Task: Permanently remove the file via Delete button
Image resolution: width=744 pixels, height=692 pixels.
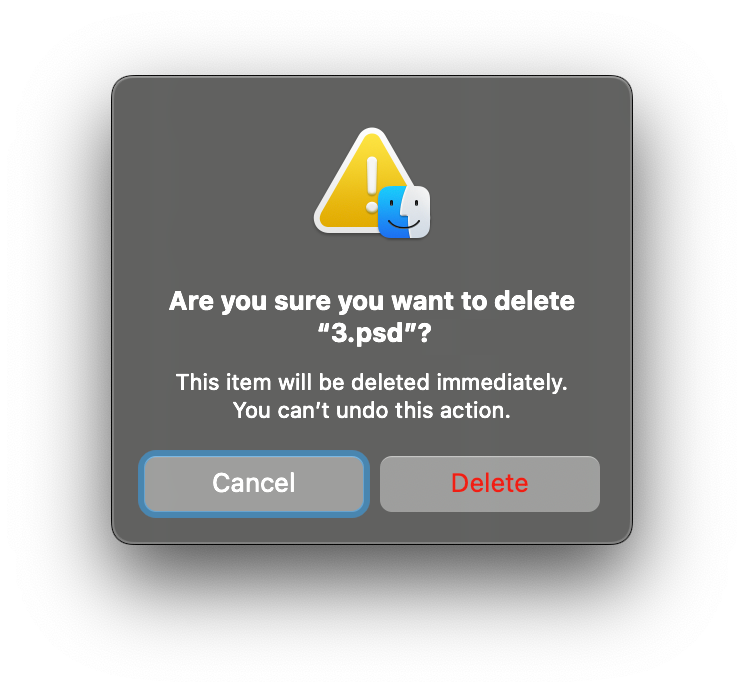Action: coord(490,484)
